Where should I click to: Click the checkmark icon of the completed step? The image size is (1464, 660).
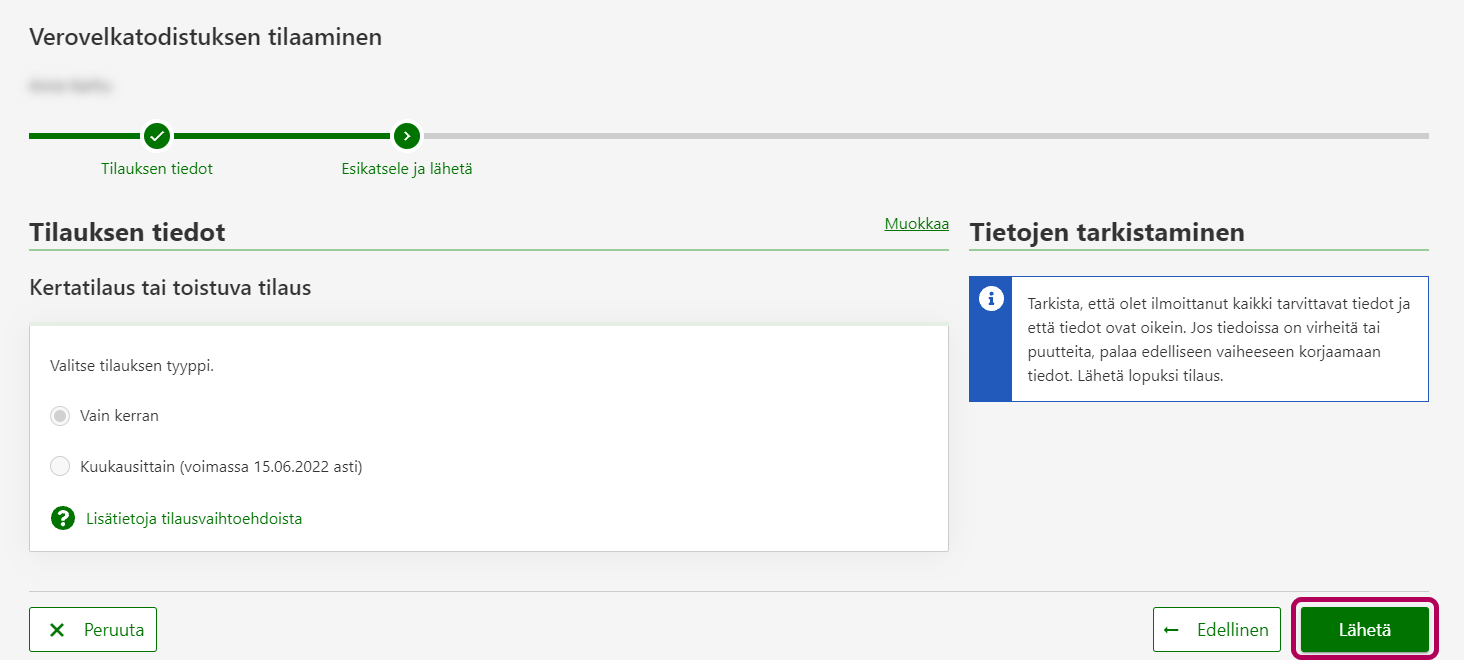click(x=156, y=135)
